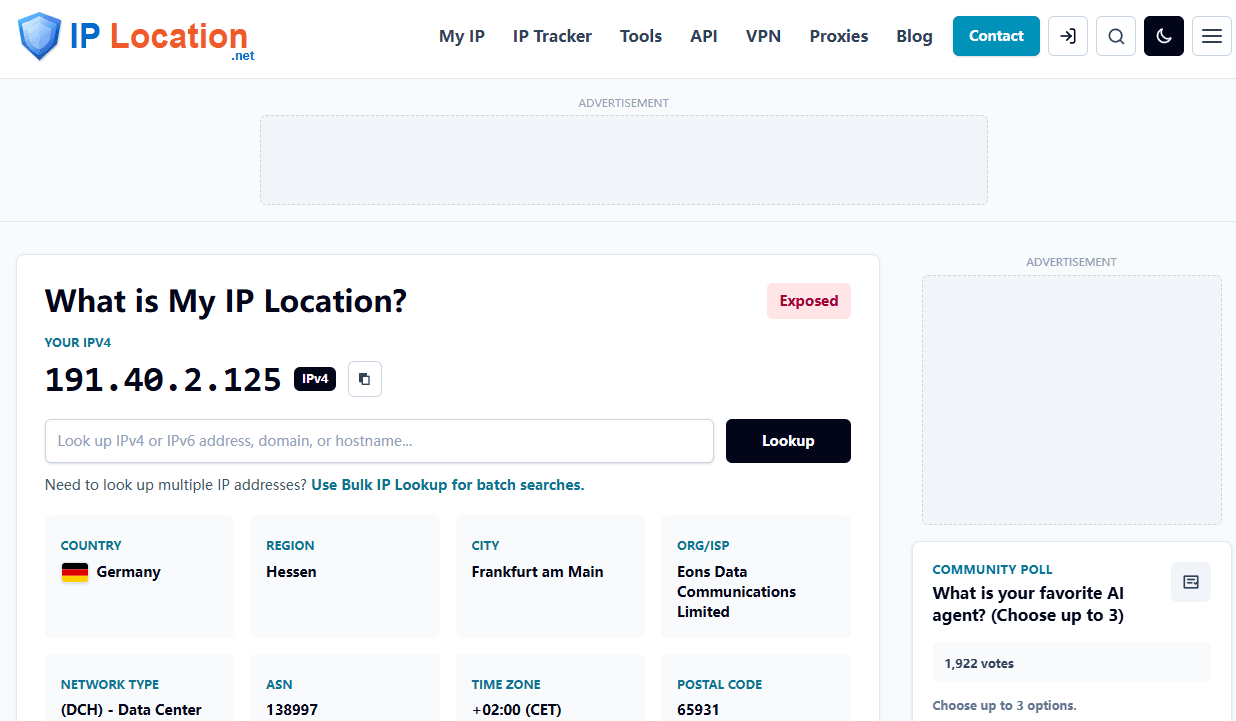Click the Exposed status badge
The width and height of the screenshot is (1236, 721).
tap(809, 301)
